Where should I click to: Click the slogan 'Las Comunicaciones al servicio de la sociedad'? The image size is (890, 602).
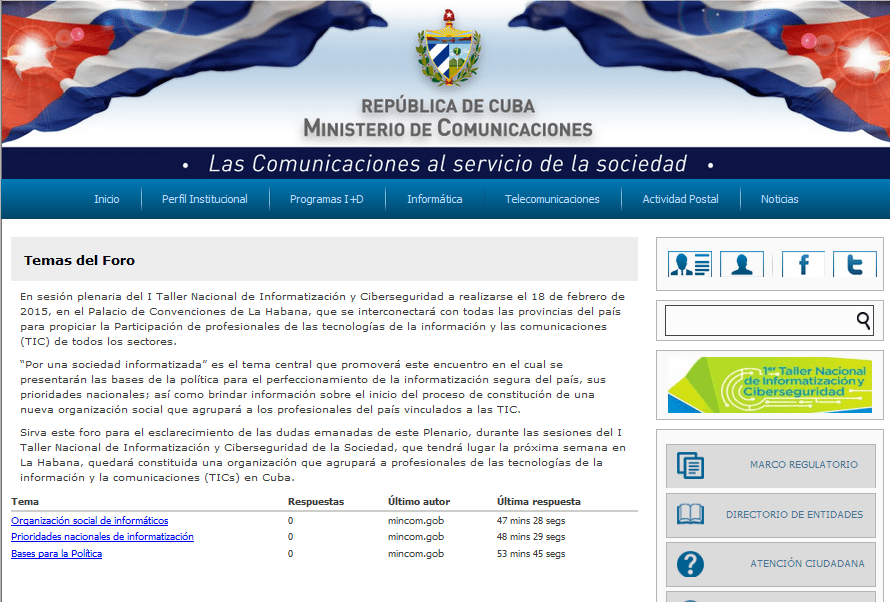pyautogui.click(x=448, y=164)
